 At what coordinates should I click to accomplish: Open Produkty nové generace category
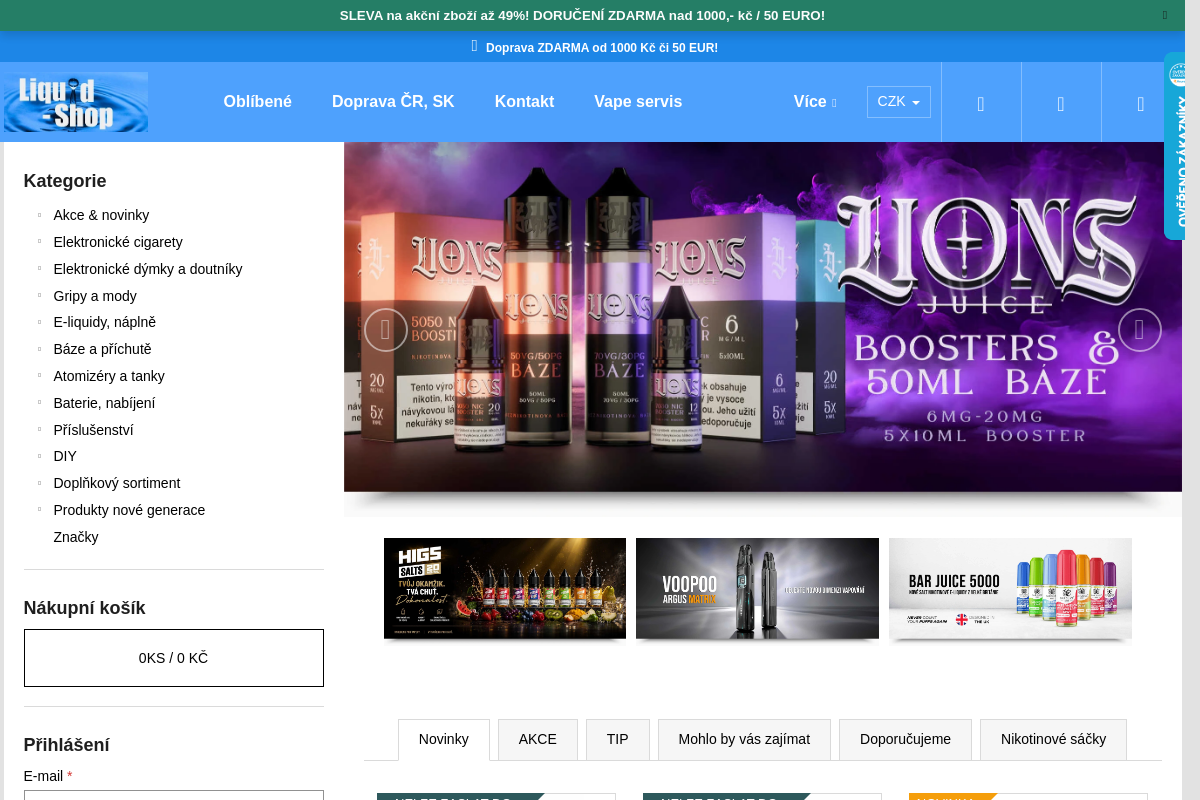coord(129,510)
